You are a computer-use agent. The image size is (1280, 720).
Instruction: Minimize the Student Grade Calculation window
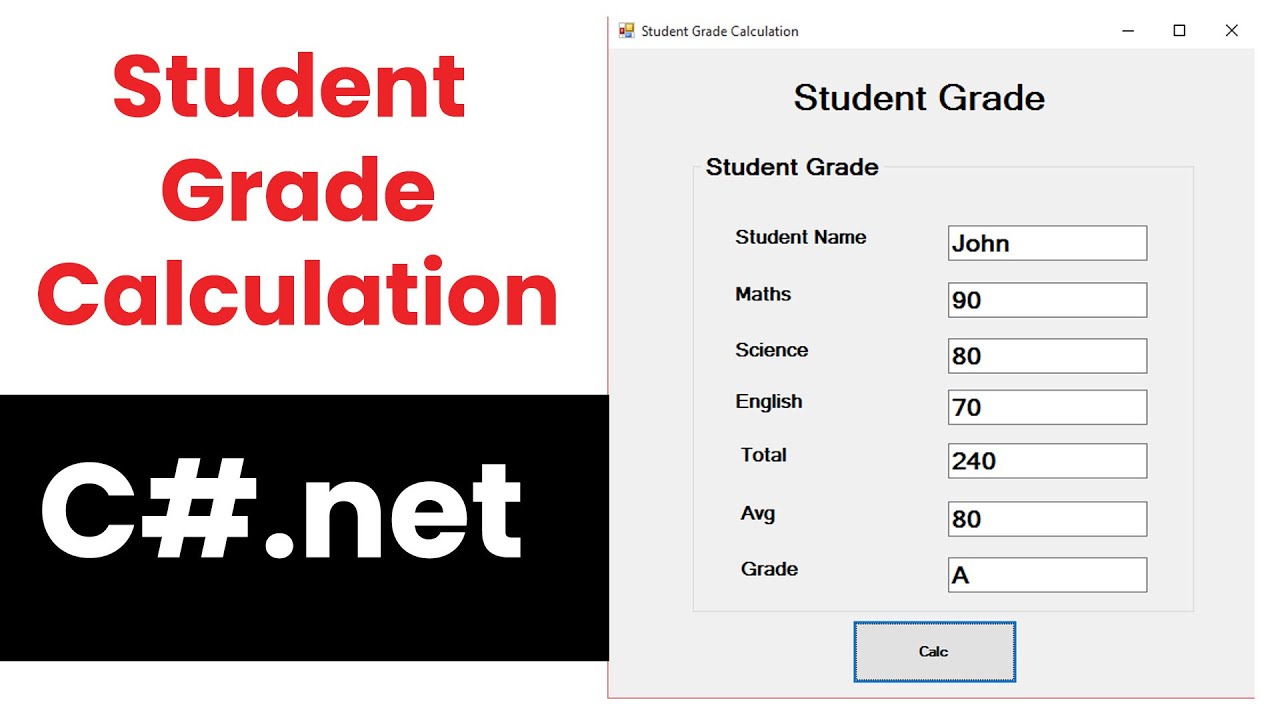pyautogui.click(x=1128, y=31)
